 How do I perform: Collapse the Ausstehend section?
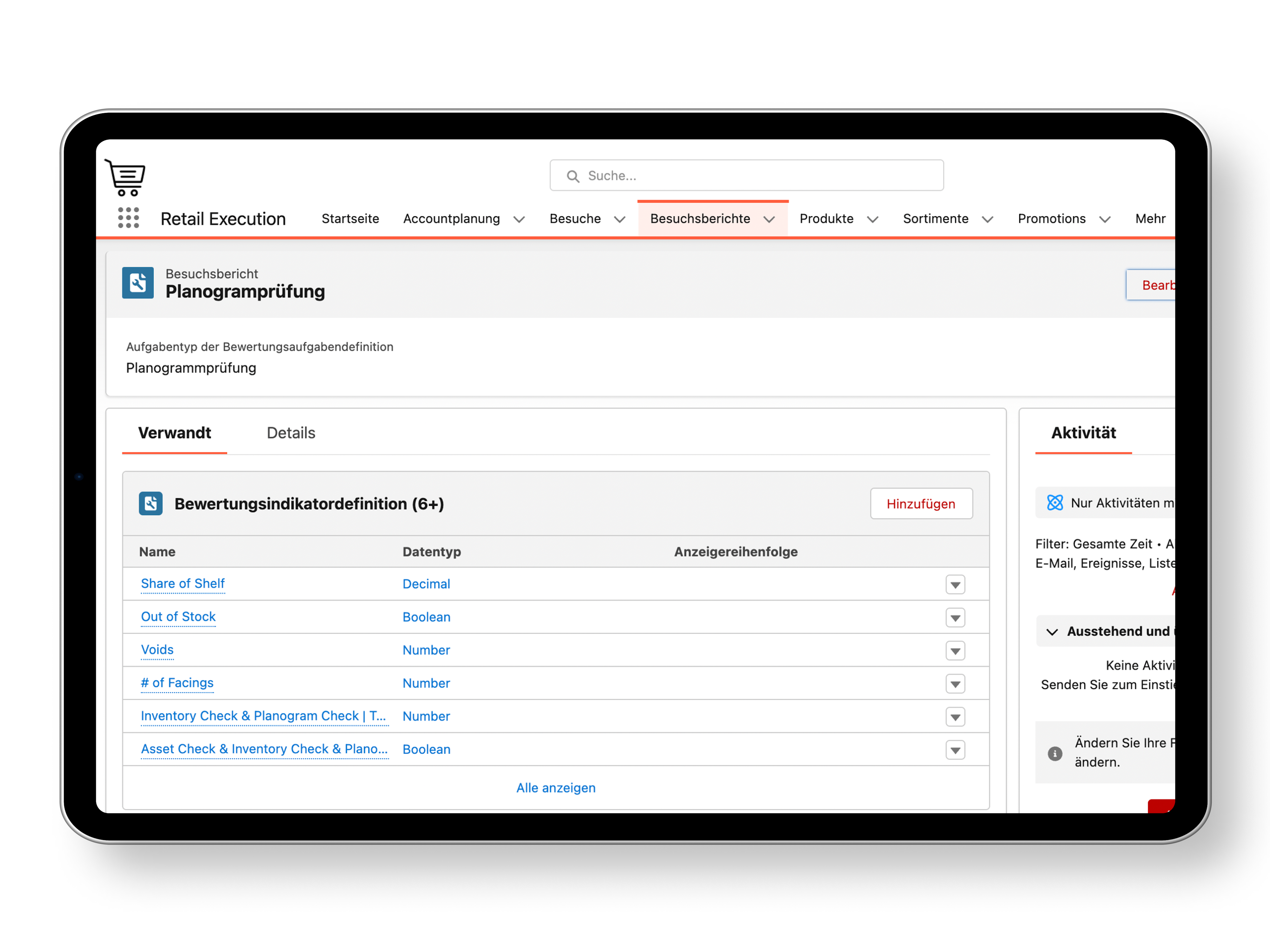[x=1052, y=632]
